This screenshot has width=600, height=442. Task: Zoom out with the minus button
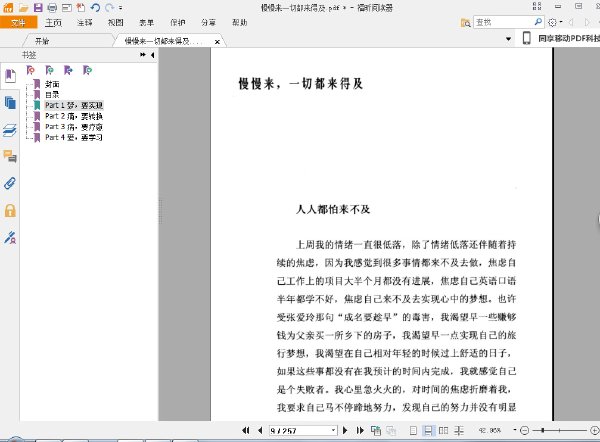click(x=525, y=431)
